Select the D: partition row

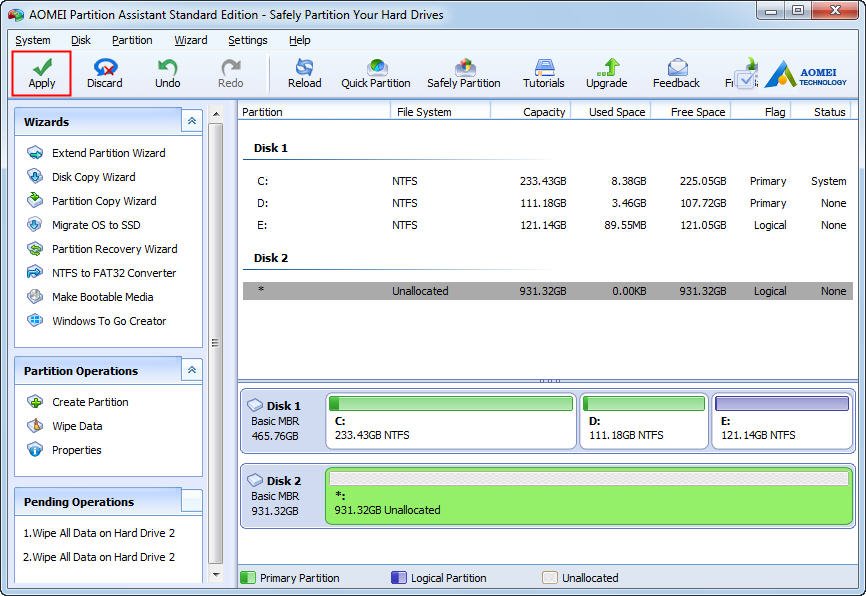[548, 203]
